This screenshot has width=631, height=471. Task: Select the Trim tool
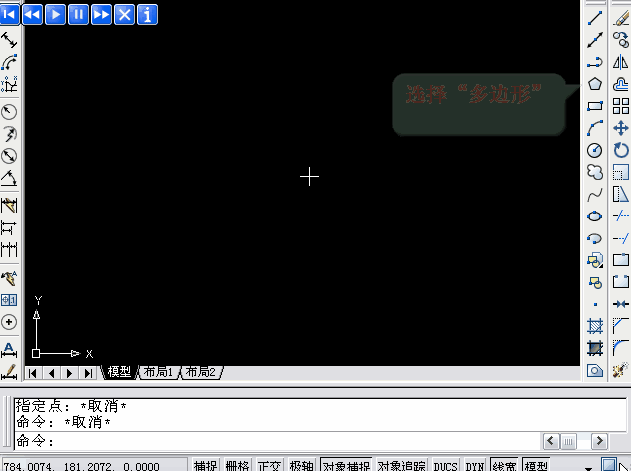[621, 216]
